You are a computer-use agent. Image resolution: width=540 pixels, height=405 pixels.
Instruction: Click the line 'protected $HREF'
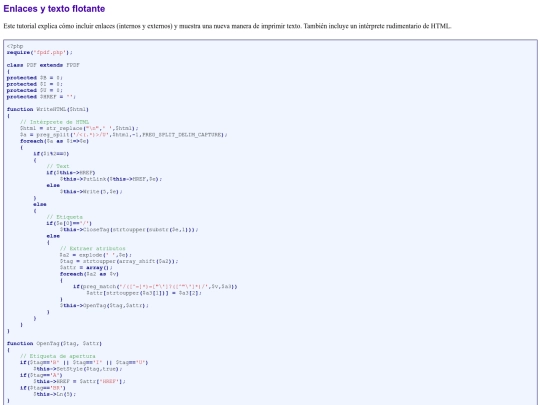(41, 97)
